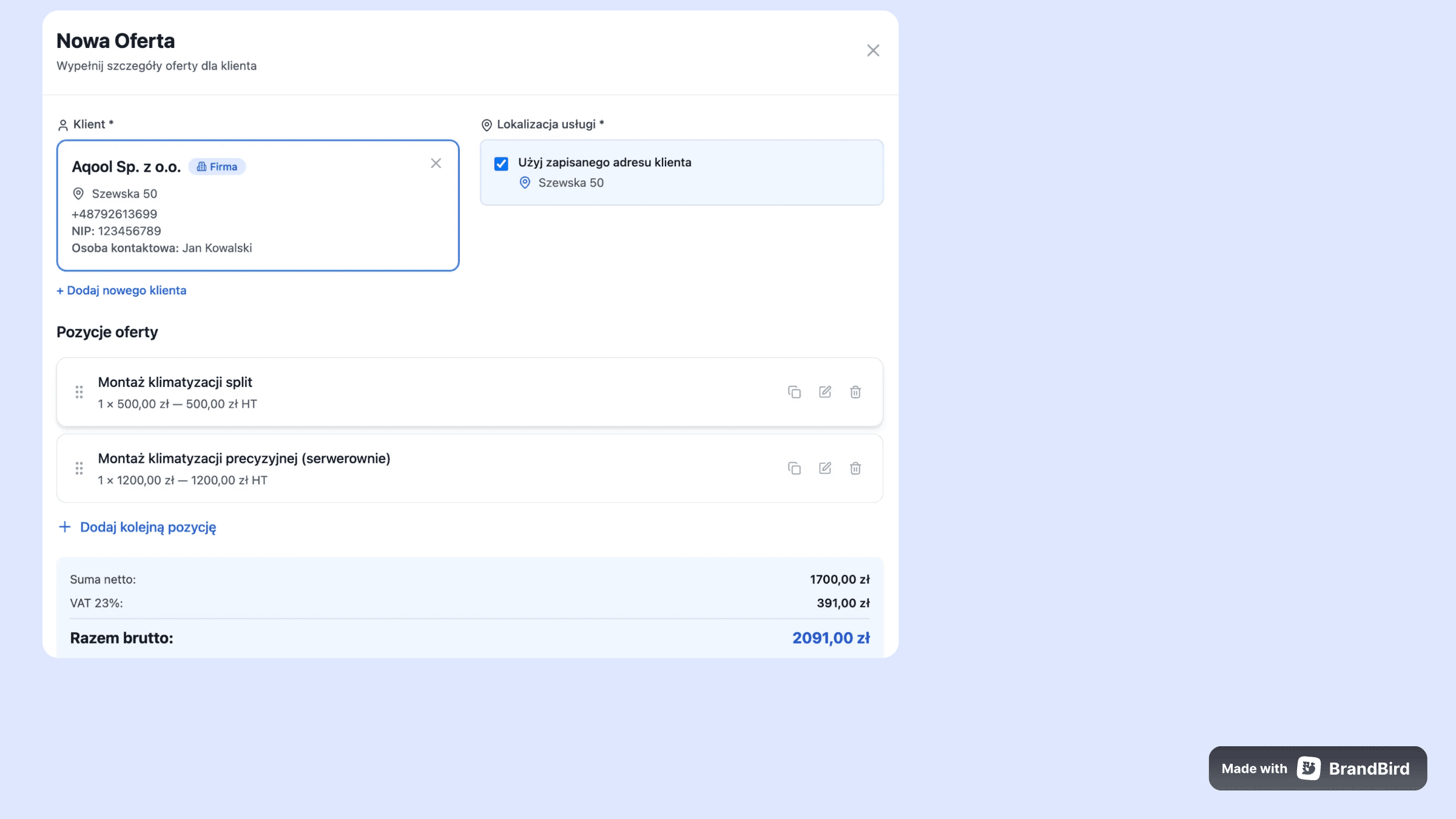
Task: Click the Razem brutto total 2091,00 zł
Action: click(831, 638)
